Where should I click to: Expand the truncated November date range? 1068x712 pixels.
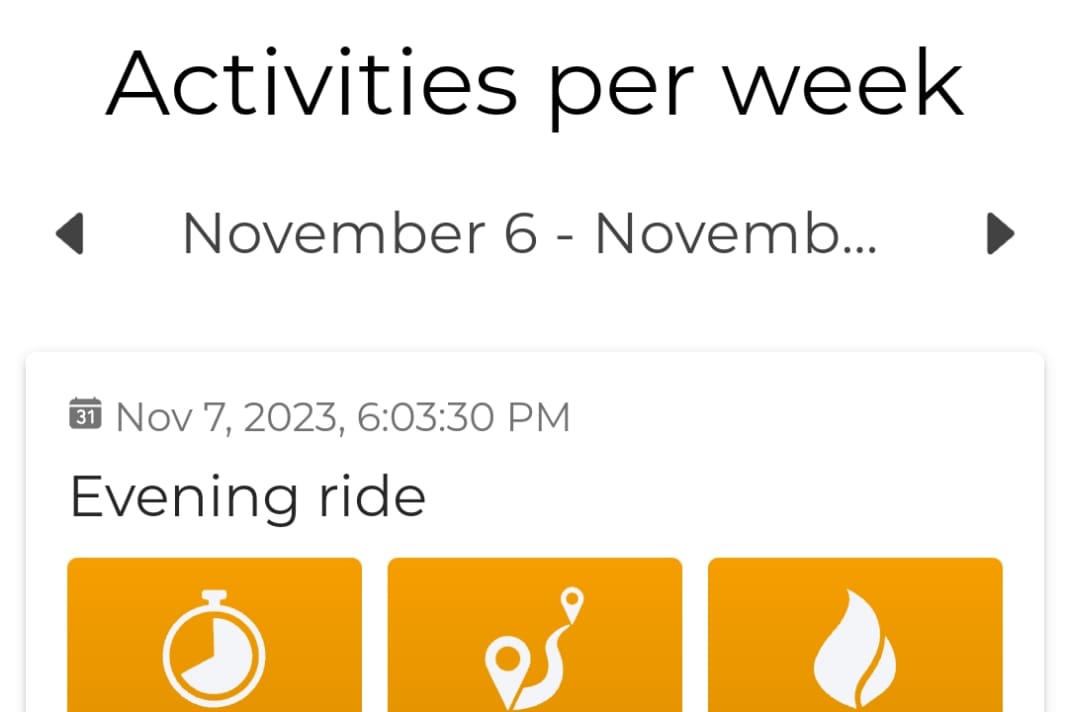point(531,233)
